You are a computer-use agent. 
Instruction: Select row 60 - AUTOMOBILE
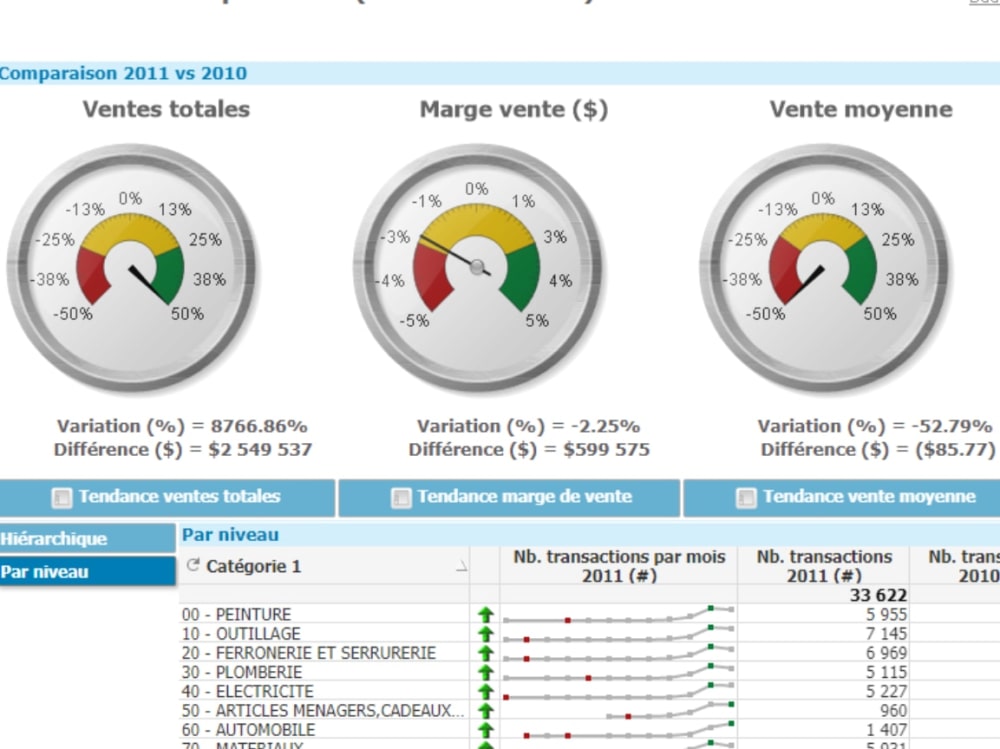tap(248, 729)
